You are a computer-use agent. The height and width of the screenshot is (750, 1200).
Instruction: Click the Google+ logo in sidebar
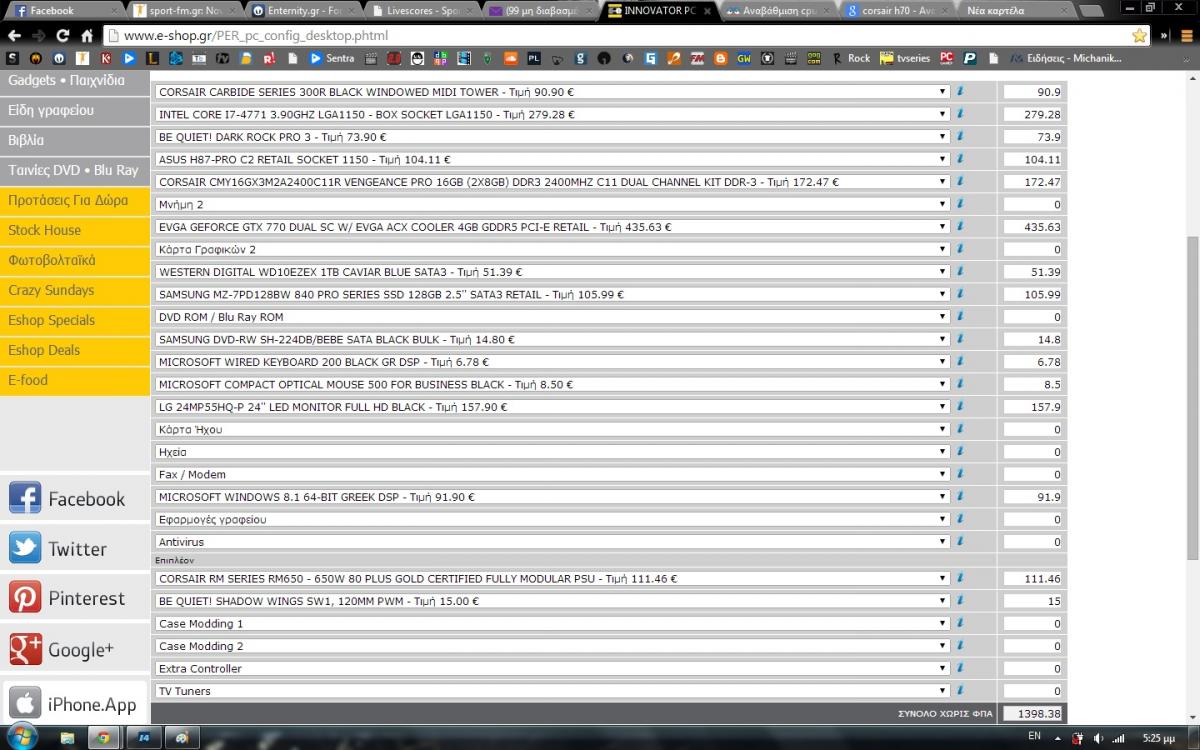click(25, 649)
